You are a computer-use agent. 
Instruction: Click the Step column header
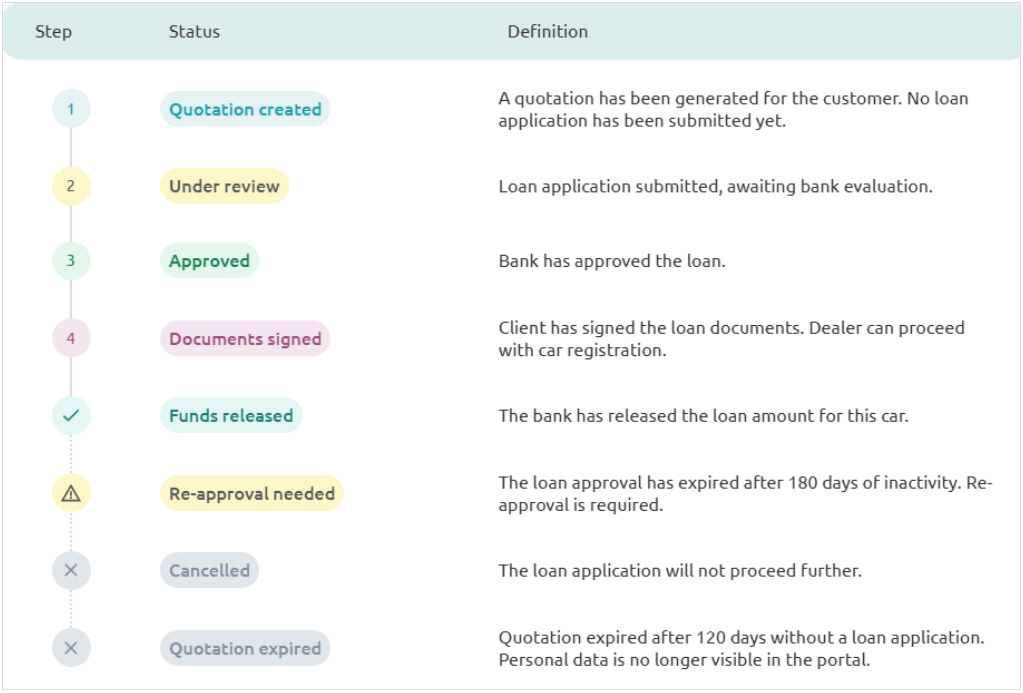53,31
